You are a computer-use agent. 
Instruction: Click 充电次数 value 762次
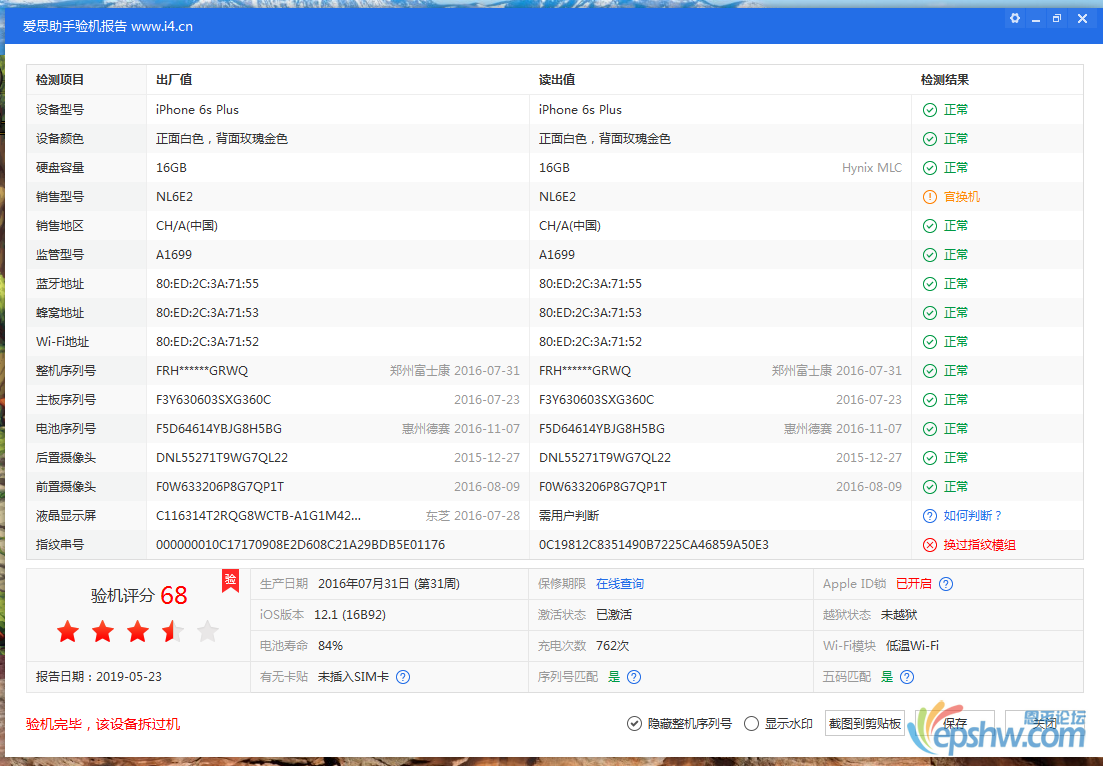pos(613,646)
